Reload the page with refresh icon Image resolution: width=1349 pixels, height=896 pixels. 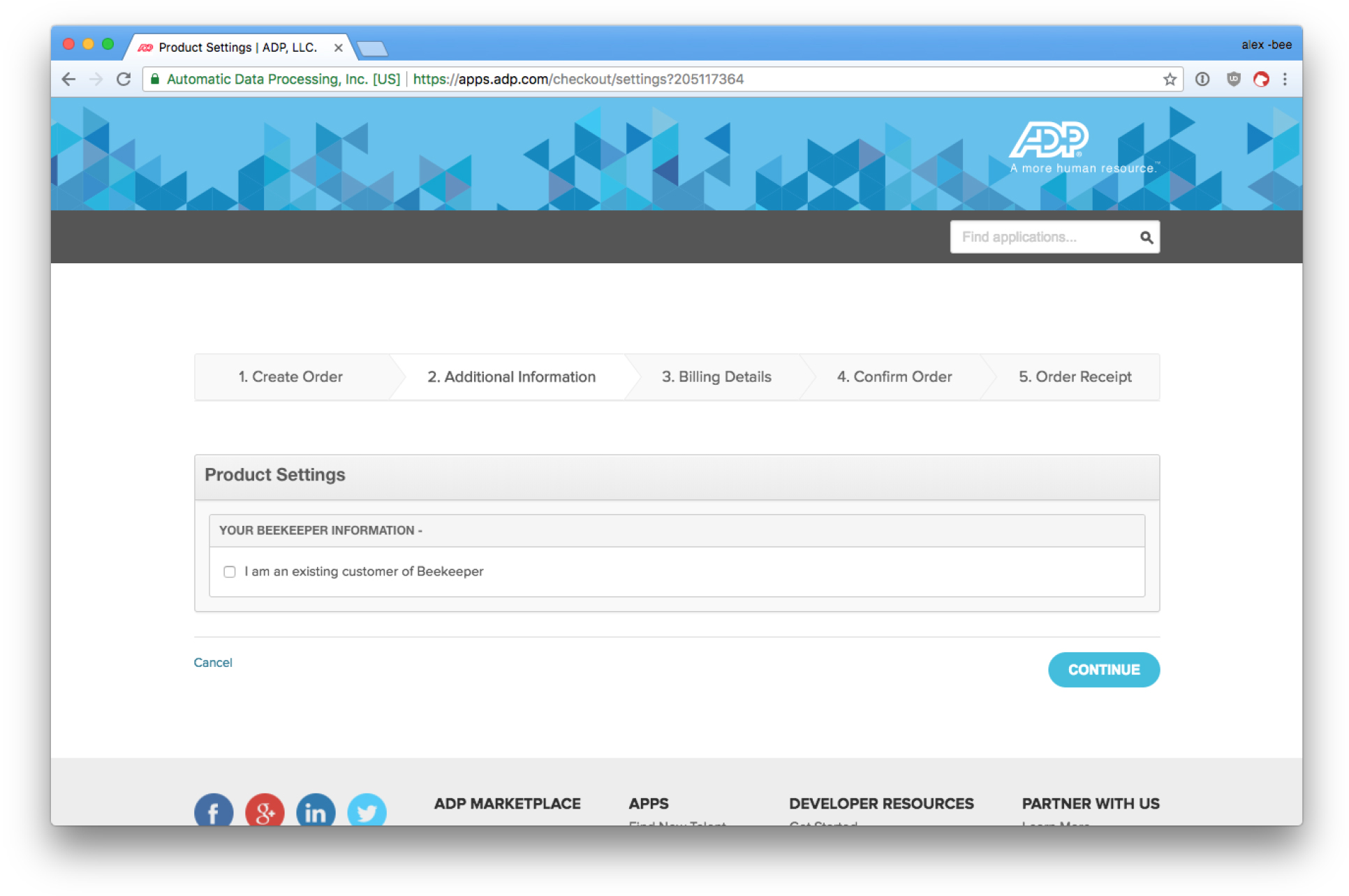pos(124,80)
